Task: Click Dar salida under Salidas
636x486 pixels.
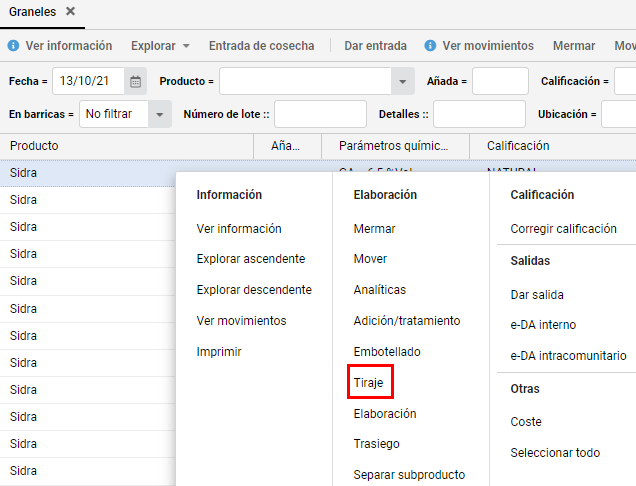Action: click(537, 295)
